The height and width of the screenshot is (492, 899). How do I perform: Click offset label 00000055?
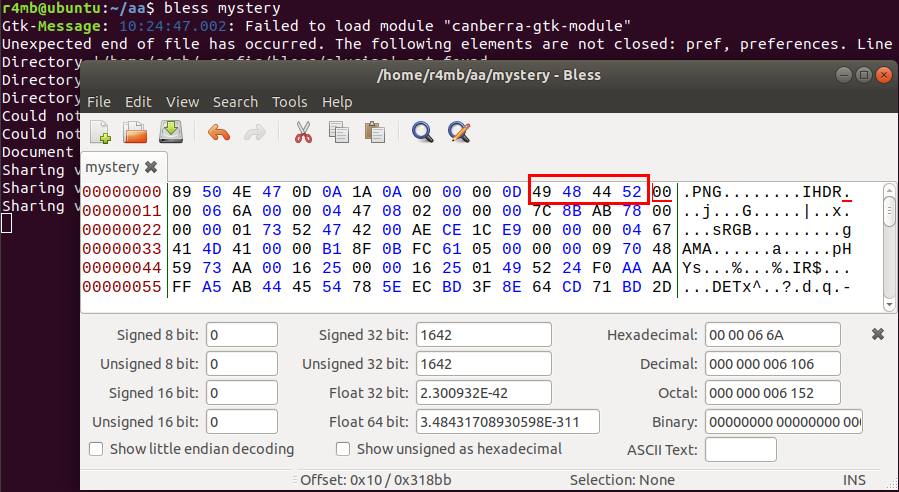tap(122, 287)
